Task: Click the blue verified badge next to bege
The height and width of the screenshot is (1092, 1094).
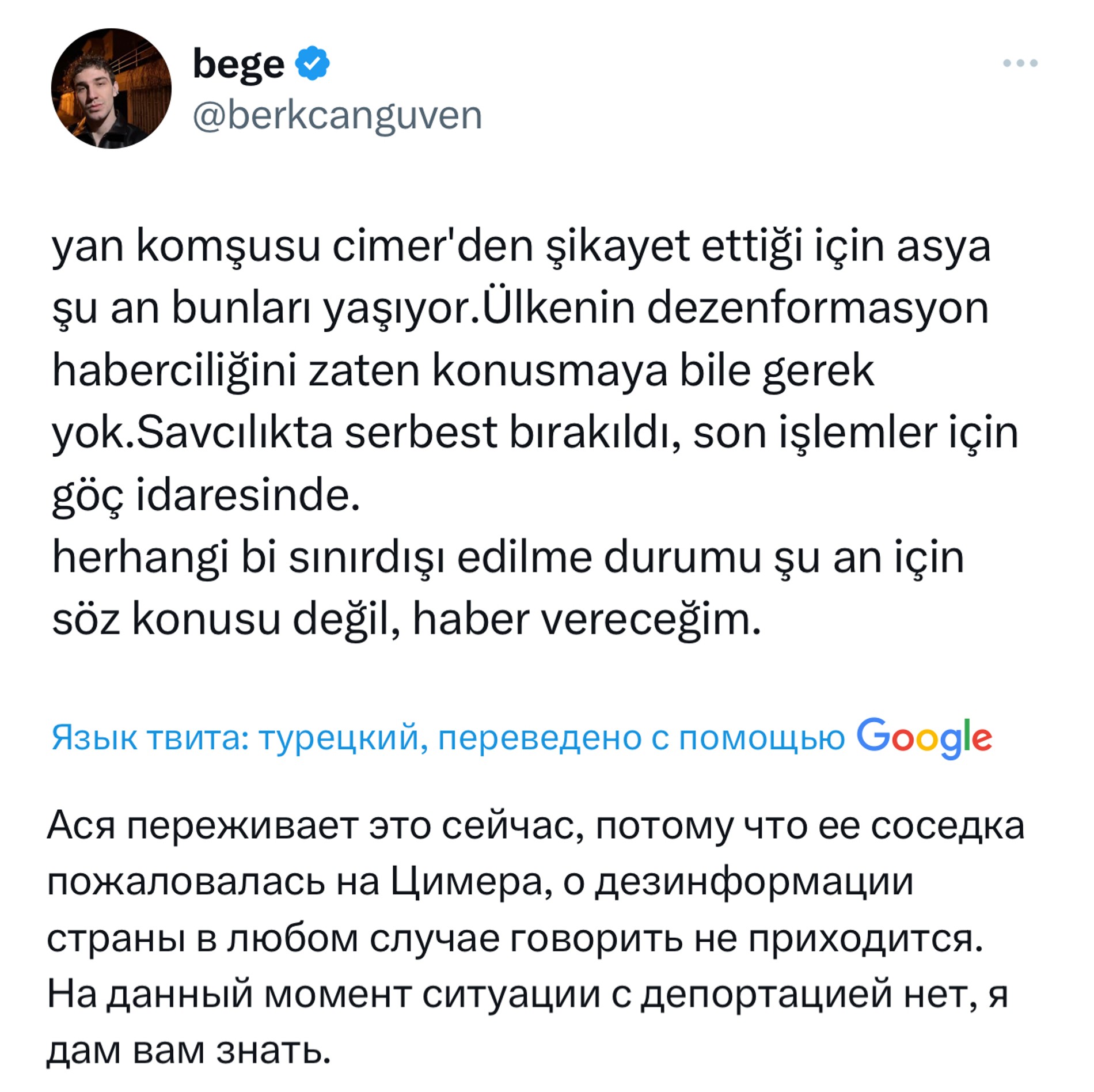Action: pyautogui.click(x=312, y=63)
